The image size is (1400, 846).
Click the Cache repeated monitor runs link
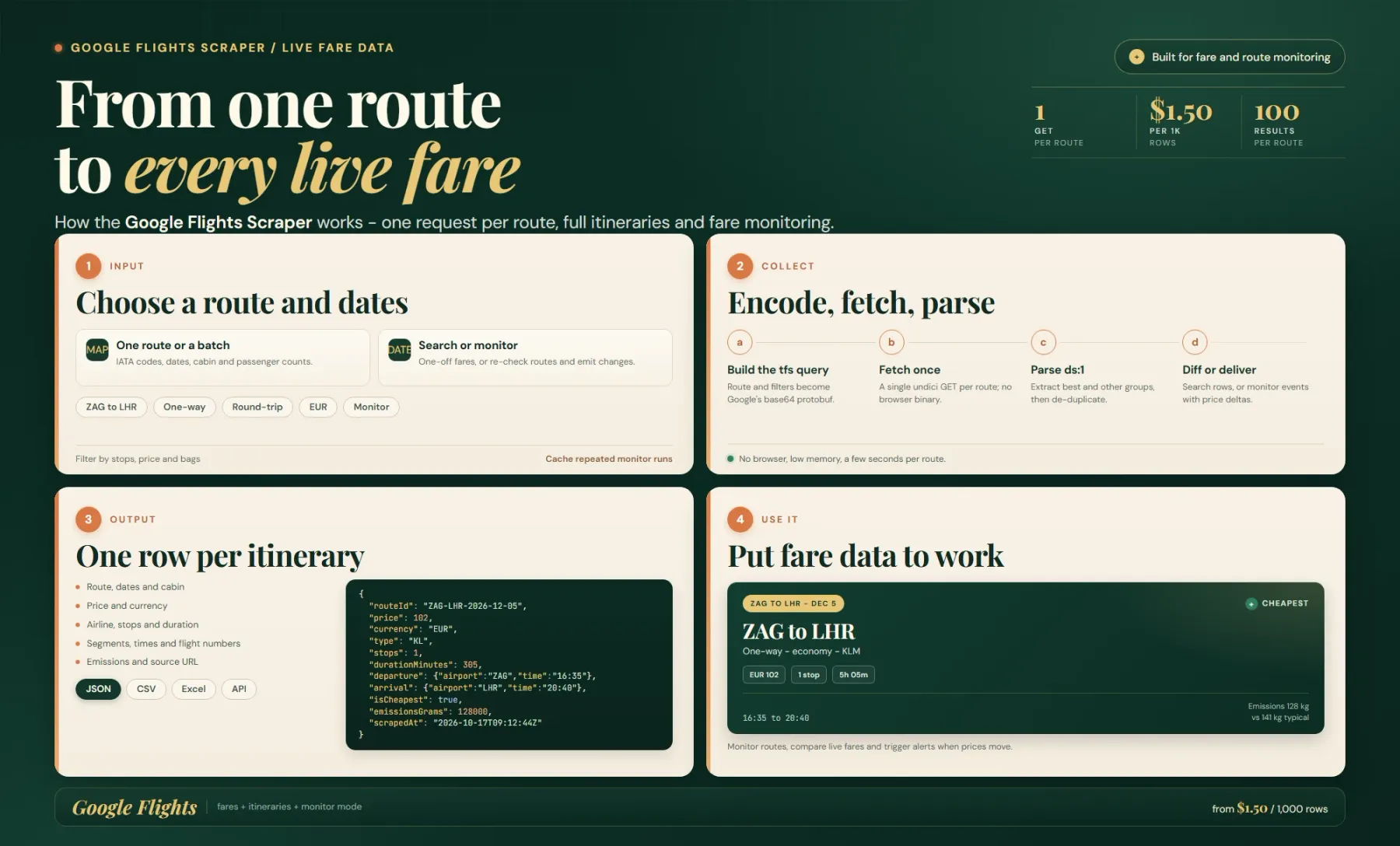pos(609,459)
